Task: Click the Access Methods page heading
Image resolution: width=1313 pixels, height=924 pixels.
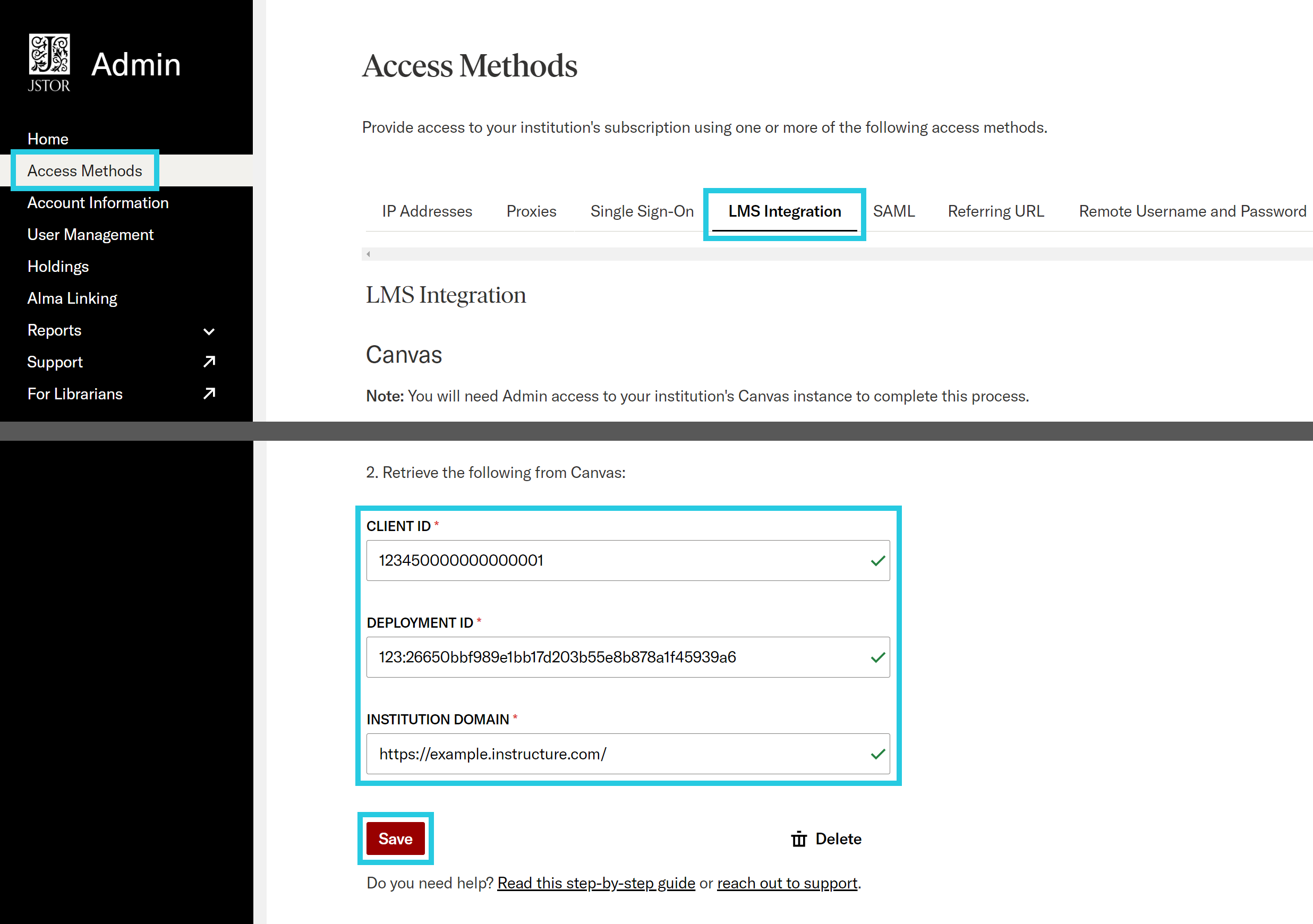Action: click(470, 65)
